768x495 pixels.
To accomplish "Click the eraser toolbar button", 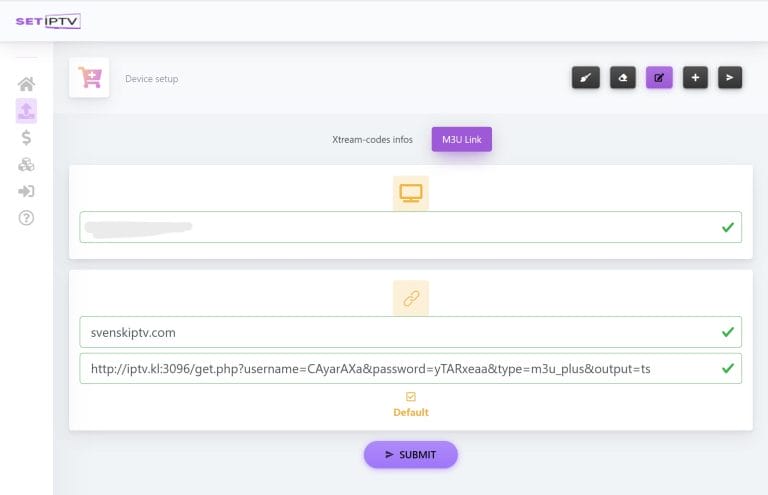I will (622, 77).
